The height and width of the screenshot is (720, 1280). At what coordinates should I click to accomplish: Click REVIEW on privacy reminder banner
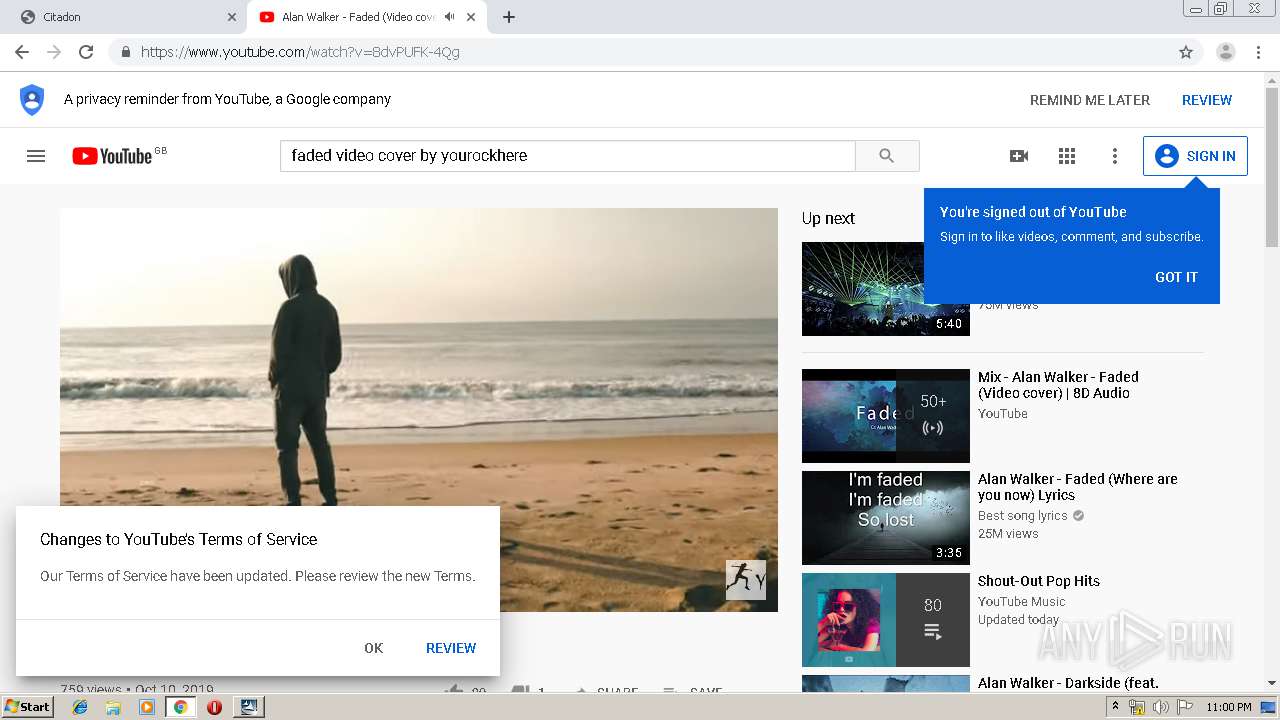tap(1207, 100)
